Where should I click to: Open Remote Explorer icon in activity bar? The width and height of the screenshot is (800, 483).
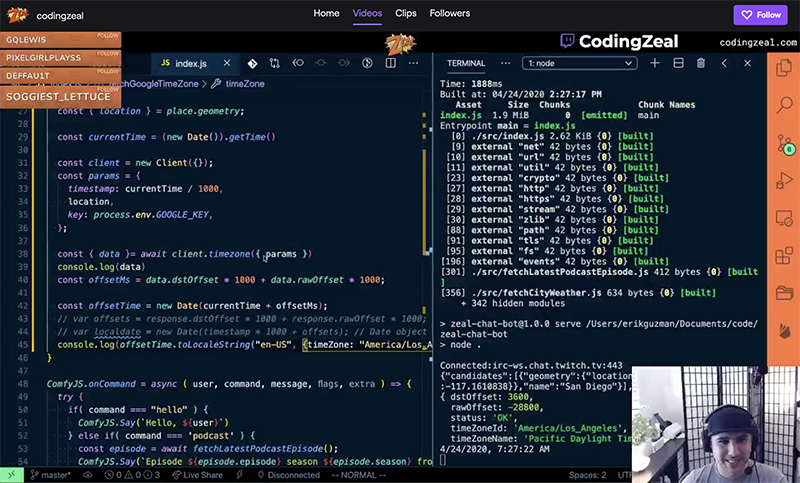[x=784, y=219]
